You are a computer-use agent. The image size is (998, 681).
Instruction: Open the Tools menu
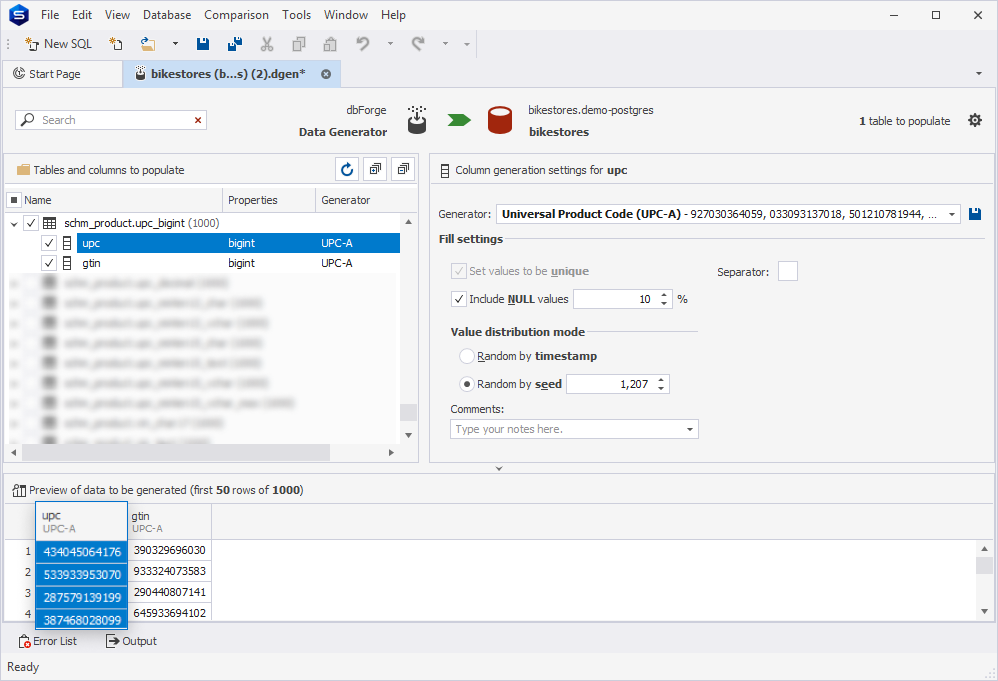click(x=297, y=15)
